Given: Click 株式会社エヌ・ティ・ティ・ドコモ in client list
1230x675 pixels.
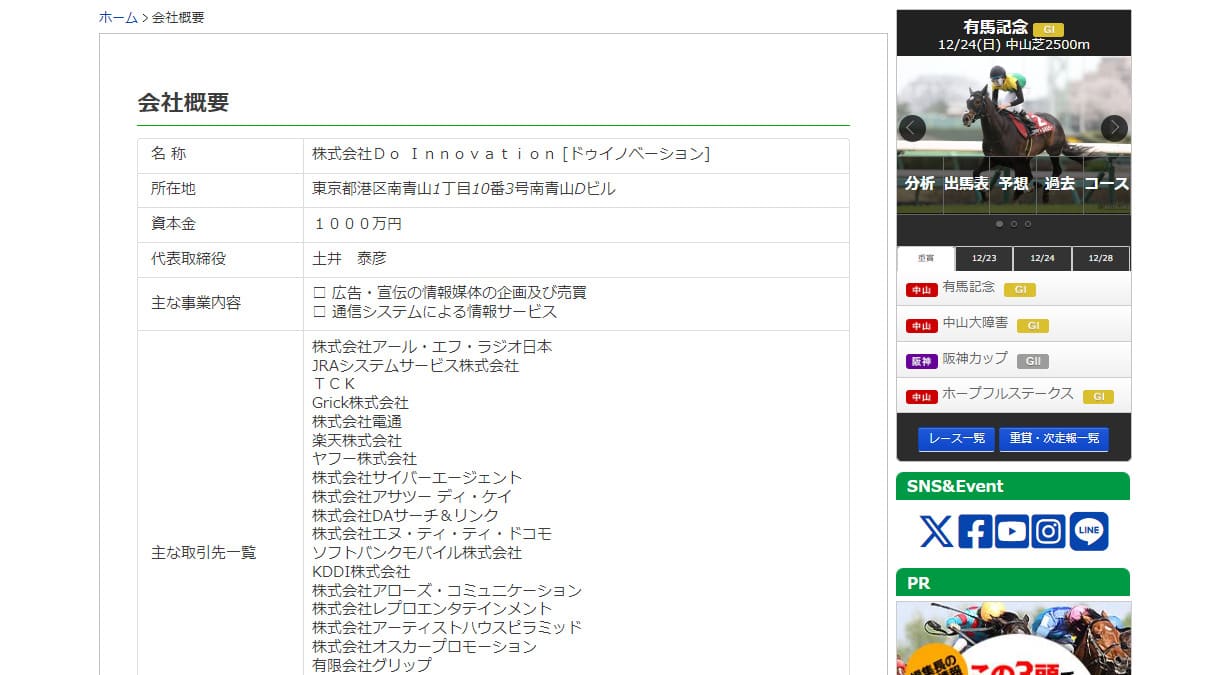Looking at the screenshot, I should click(432, 534).
